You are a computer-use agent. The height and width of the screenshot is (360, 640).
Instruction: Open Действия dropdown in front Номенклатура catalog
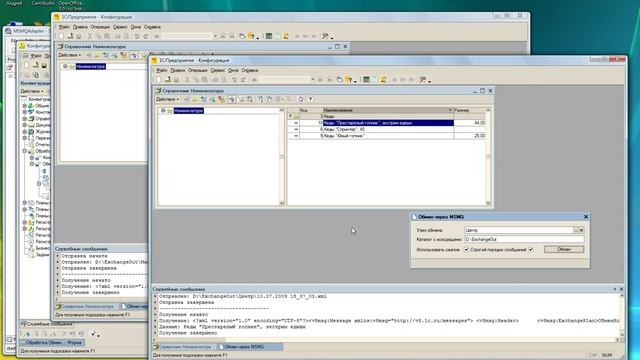167,99
